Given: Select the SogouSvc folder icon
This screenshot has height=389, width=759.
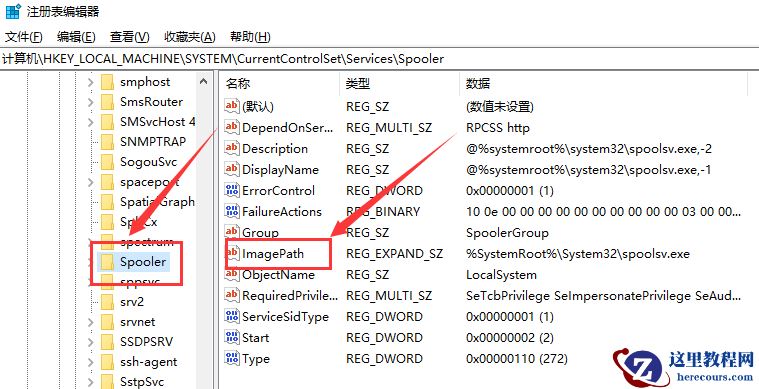Looking at the screenshot, I should pyautogui.click(x=107, y=162).
